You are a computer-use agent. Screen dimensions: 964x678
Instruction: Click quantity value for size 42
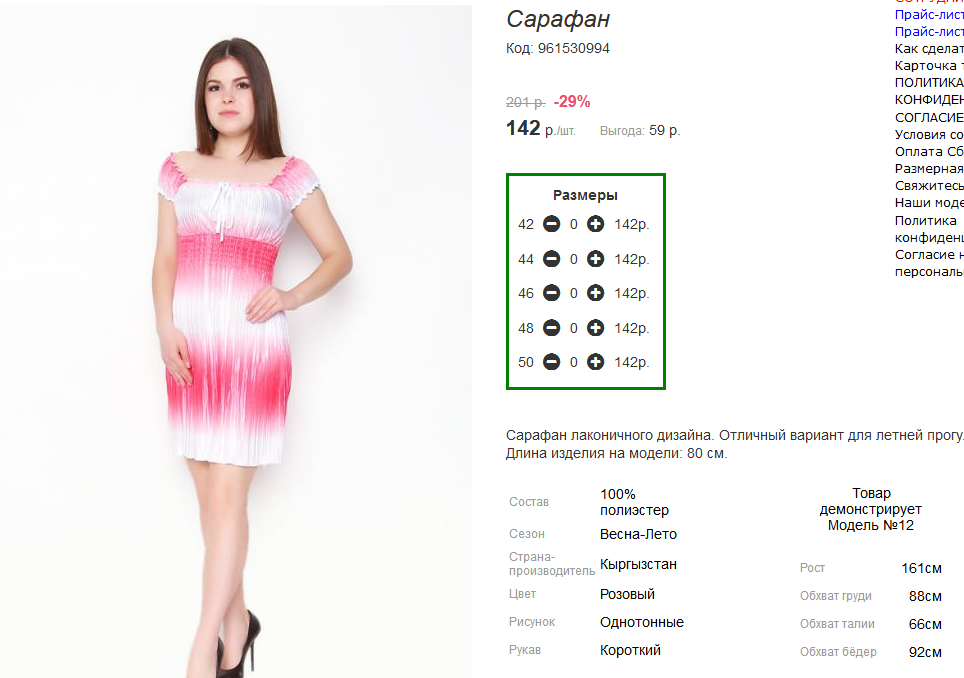coord(574,225)
